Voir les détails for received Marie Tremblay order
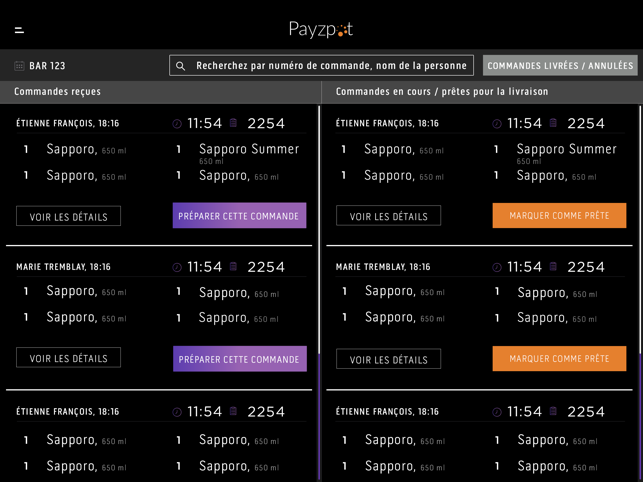Screen dimensions: 643x482 click(x=68, y=358)
